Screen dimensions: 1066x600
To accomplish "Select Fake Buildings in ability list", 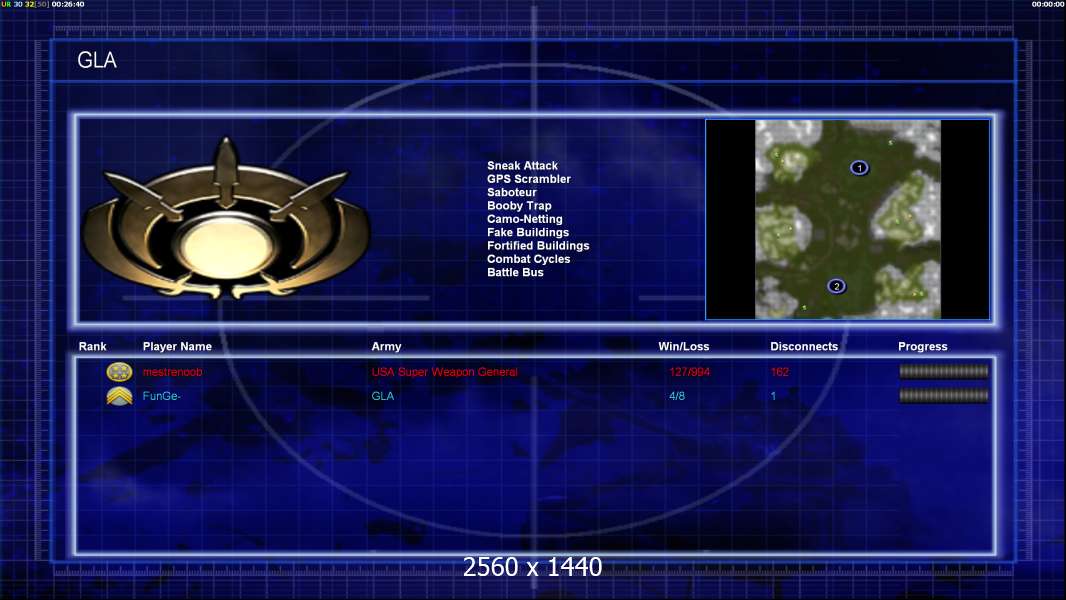I will 528,232.
